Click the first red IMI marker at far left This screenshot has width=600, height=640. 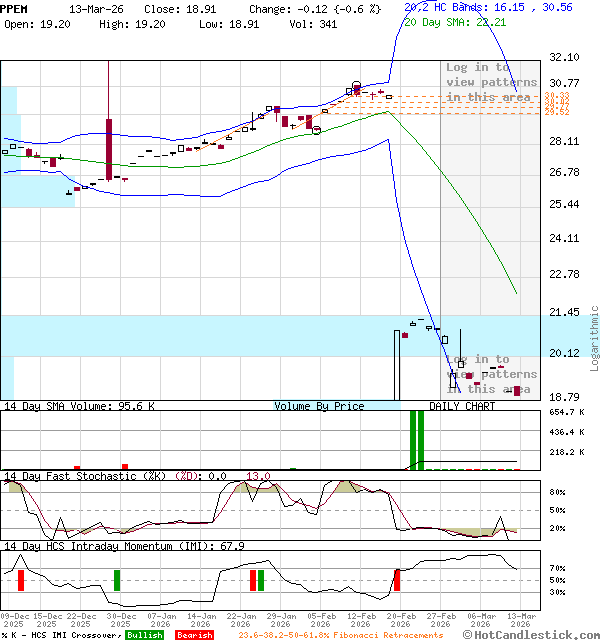click(18, 580)
